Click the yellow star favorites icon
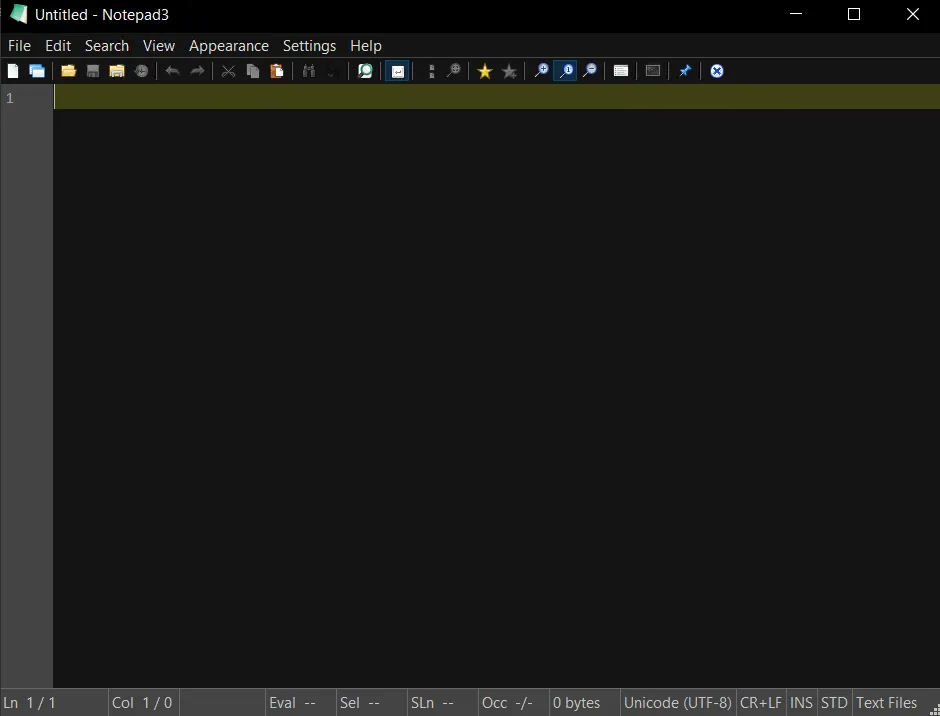This screenshot has height=716, width=940. tap(485, 71)
